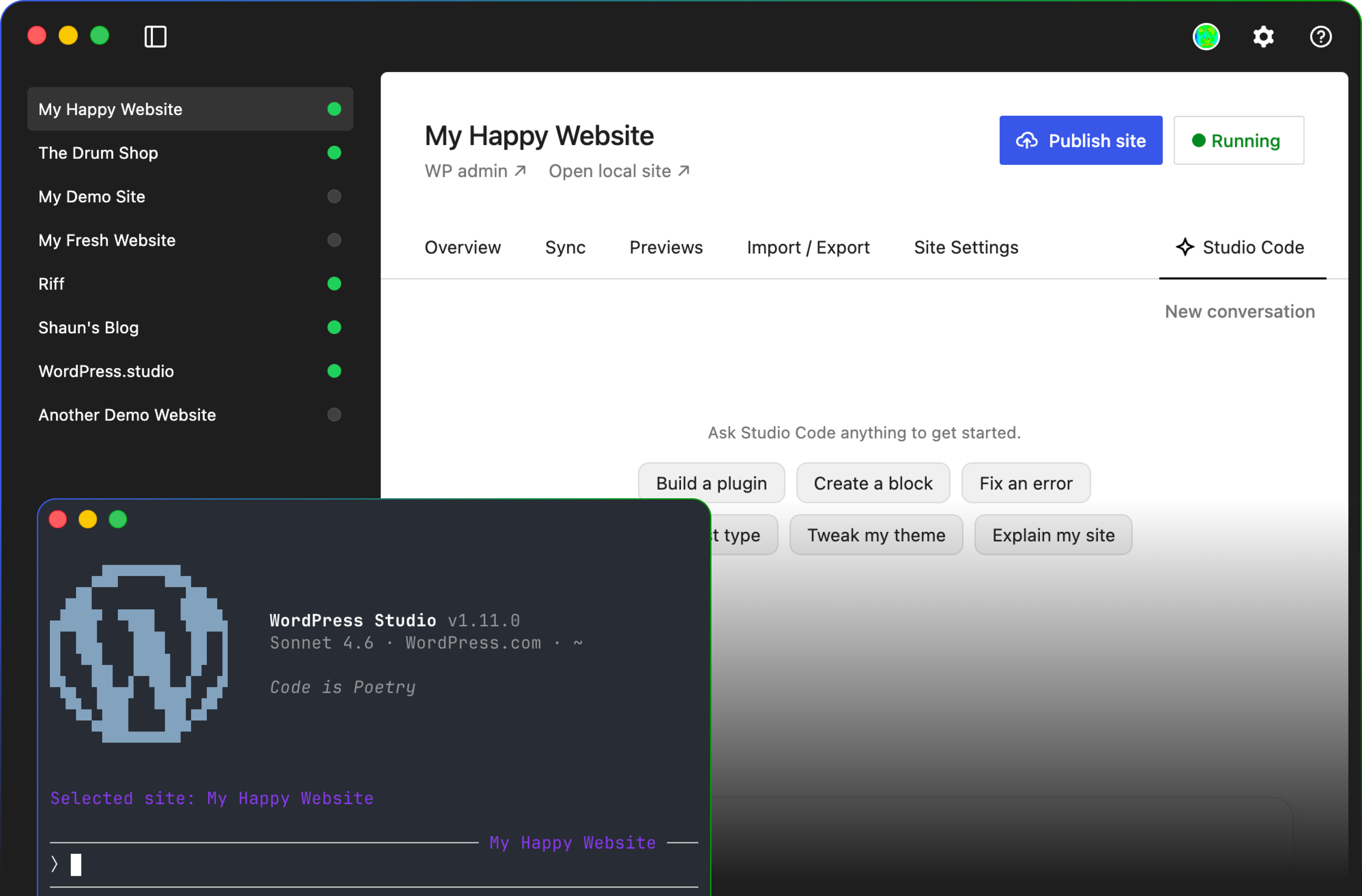Screen dimensions: 1362x896
Task: Maximize the terminal window with green button
Action: coord(118,519)
